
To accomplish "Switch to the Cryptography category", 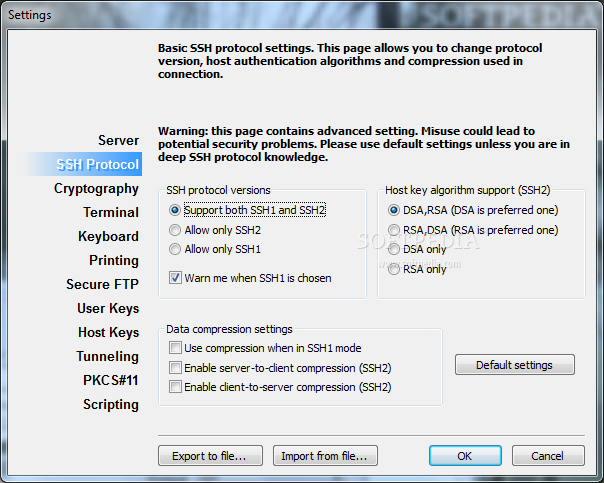I will [x=96, y=188].
